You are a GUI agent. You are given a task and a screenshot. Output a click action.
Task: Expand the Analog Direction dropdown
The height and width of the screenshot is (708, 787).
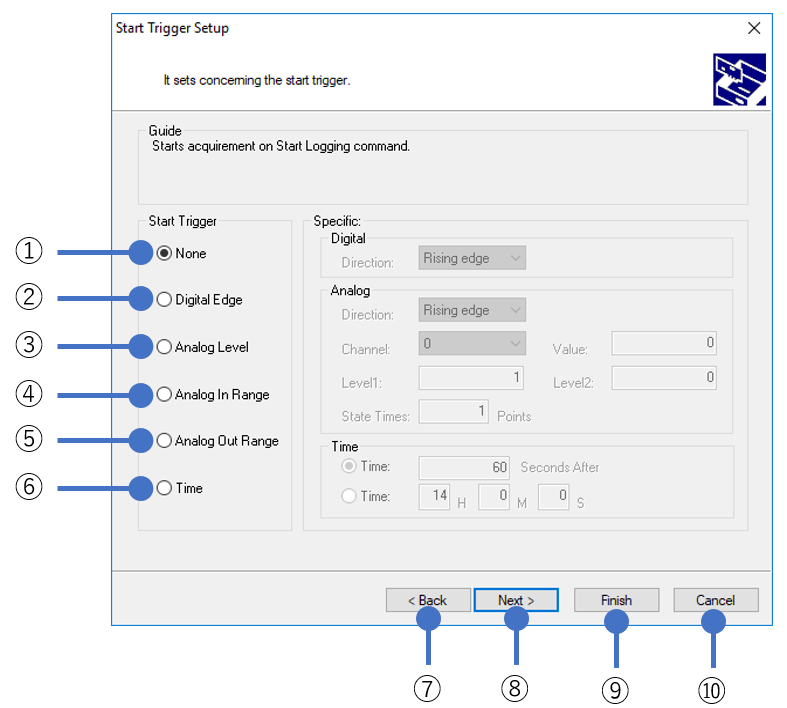(472, 310)
